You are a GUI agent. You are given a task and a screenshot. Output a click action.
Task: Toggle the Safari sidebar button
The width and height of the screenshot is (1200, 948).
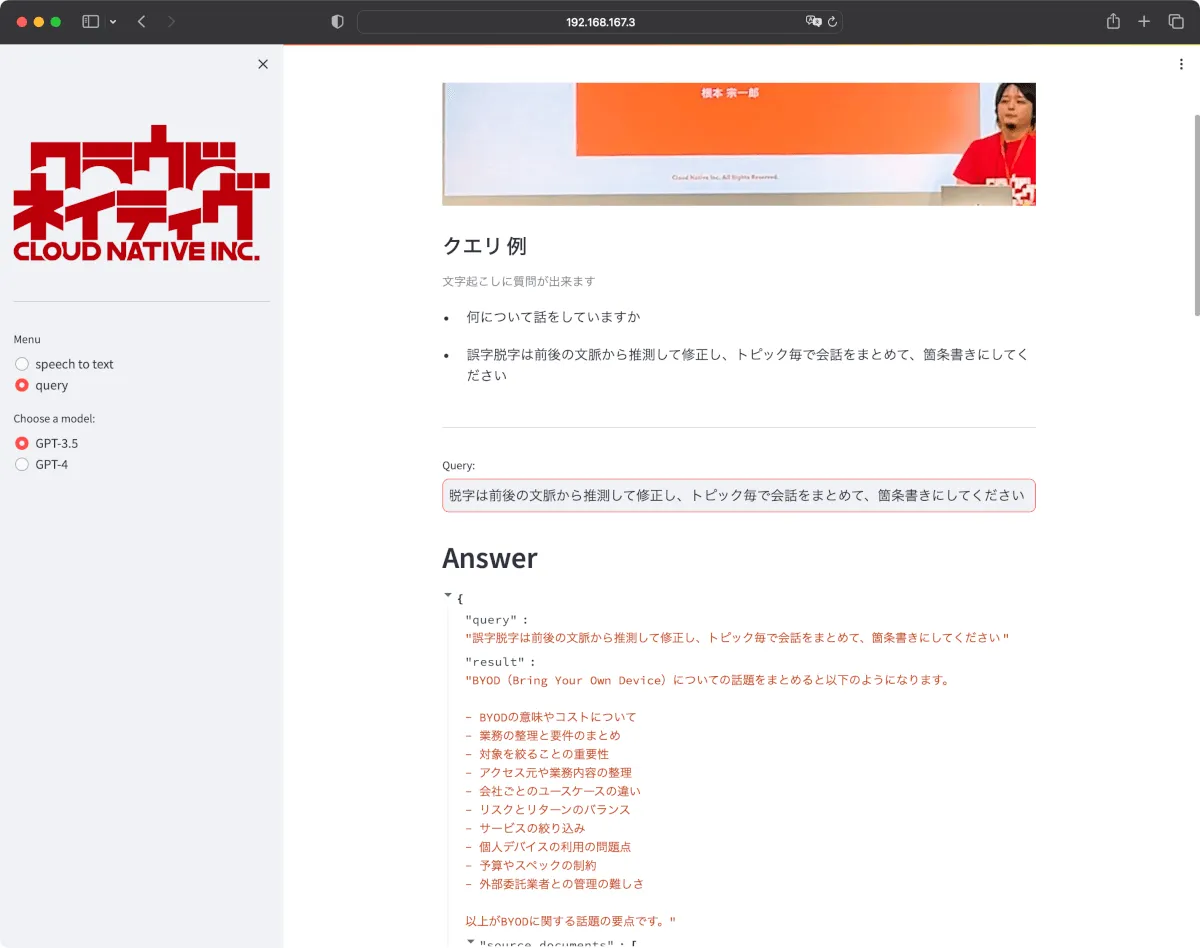[x=90, y=21]
